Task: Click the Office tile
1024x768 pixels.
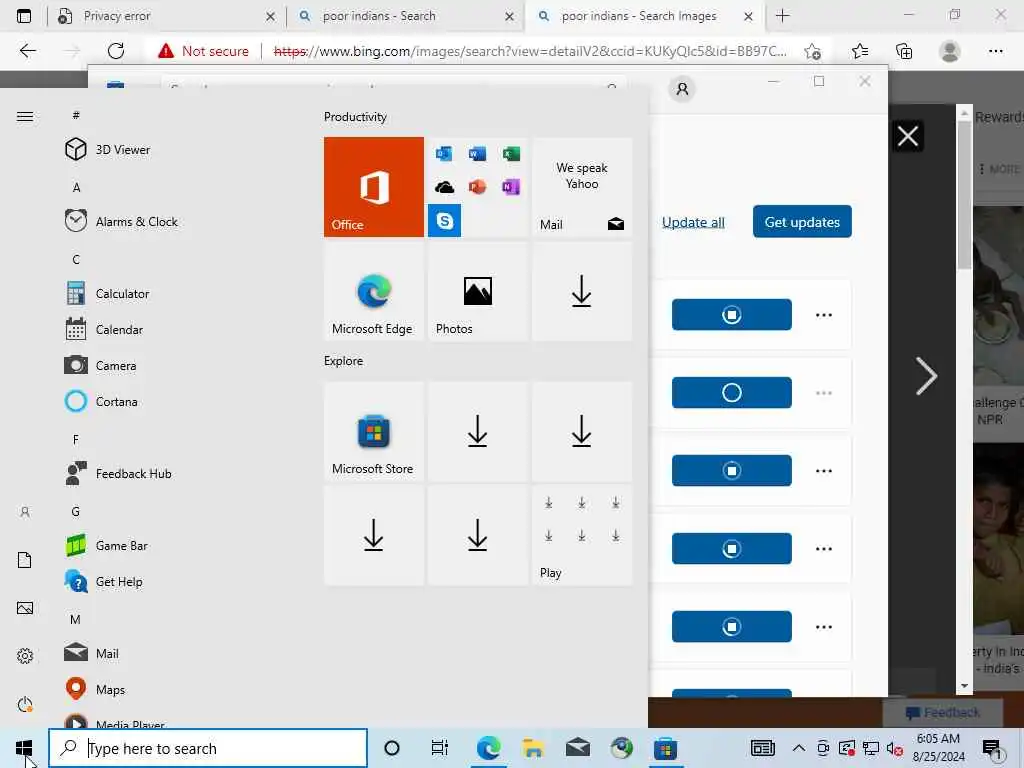Action: 374,187
